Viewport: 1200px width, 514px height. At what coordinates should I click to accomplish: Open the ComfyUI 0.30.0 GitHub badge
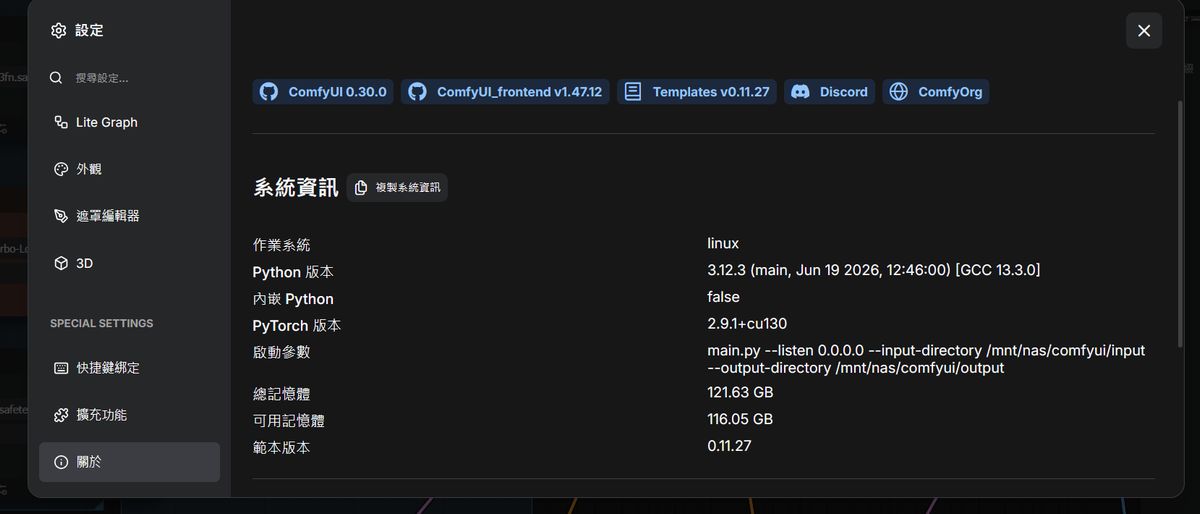(x=323, y=92)
